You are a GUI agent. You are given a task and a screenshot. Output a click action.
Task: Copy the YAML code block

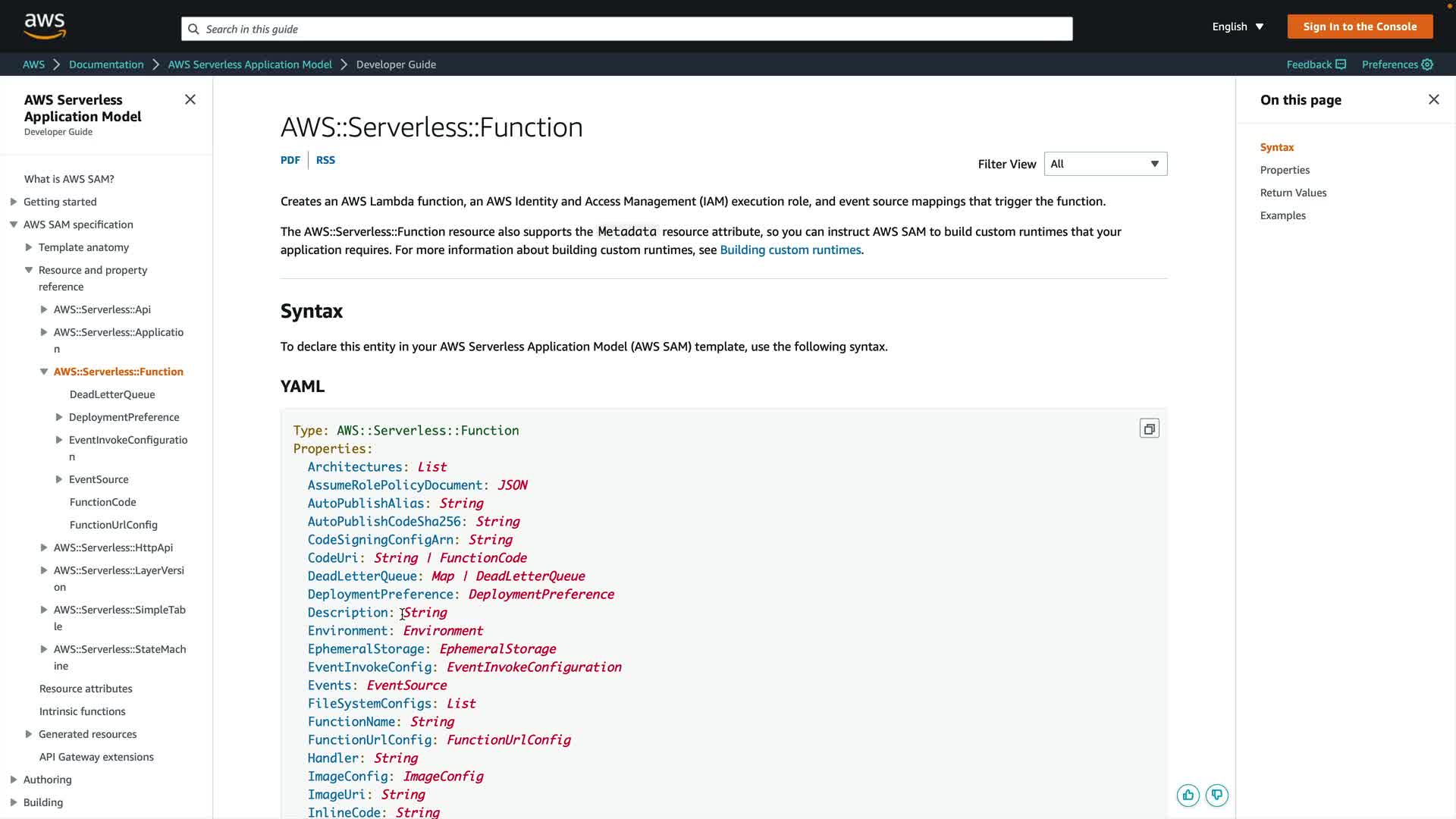[1149, 429]
